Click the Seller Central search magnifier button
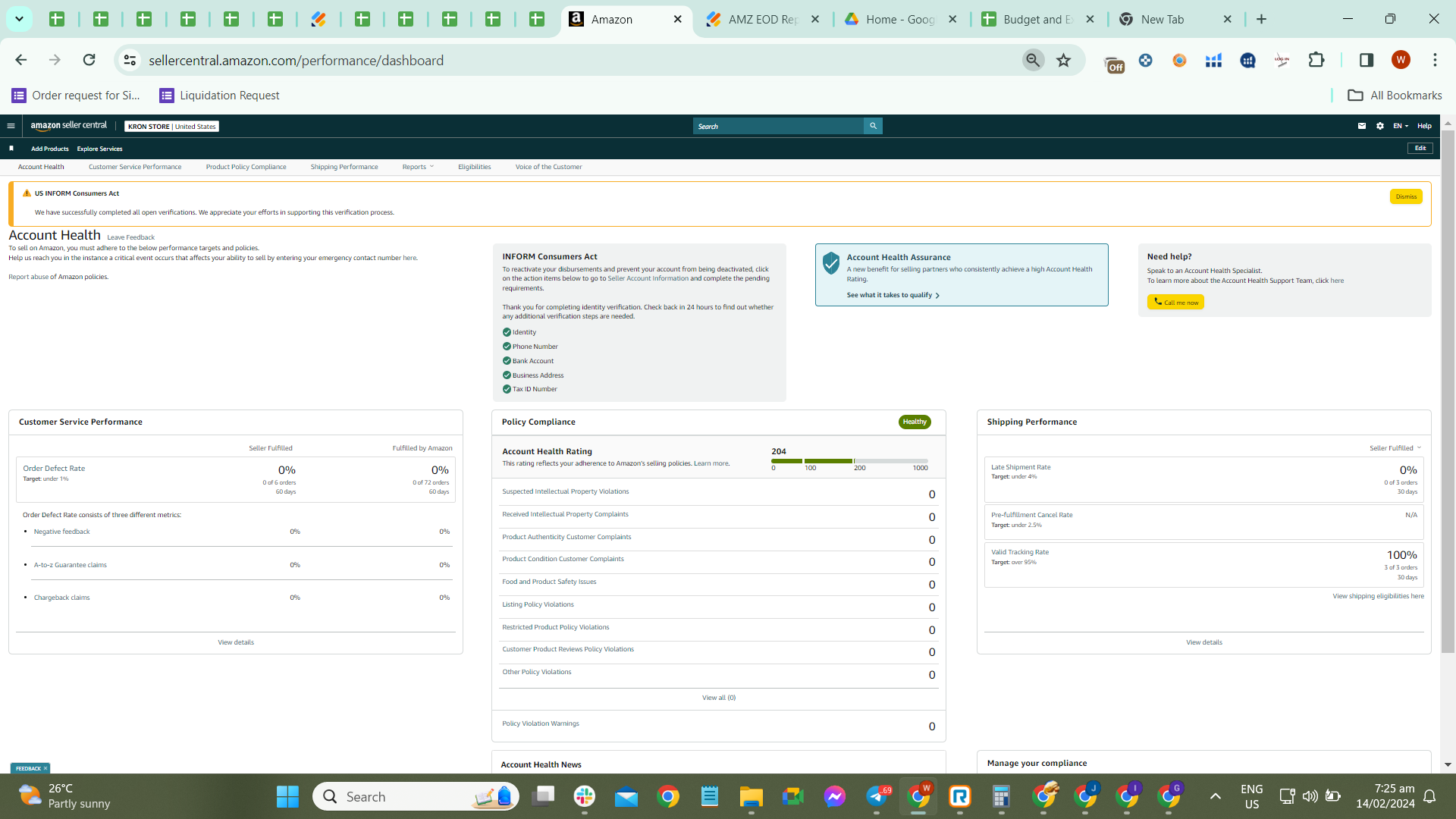Image resolution: width=1456 pixels, height=819 pixels. tap(873, 126)
